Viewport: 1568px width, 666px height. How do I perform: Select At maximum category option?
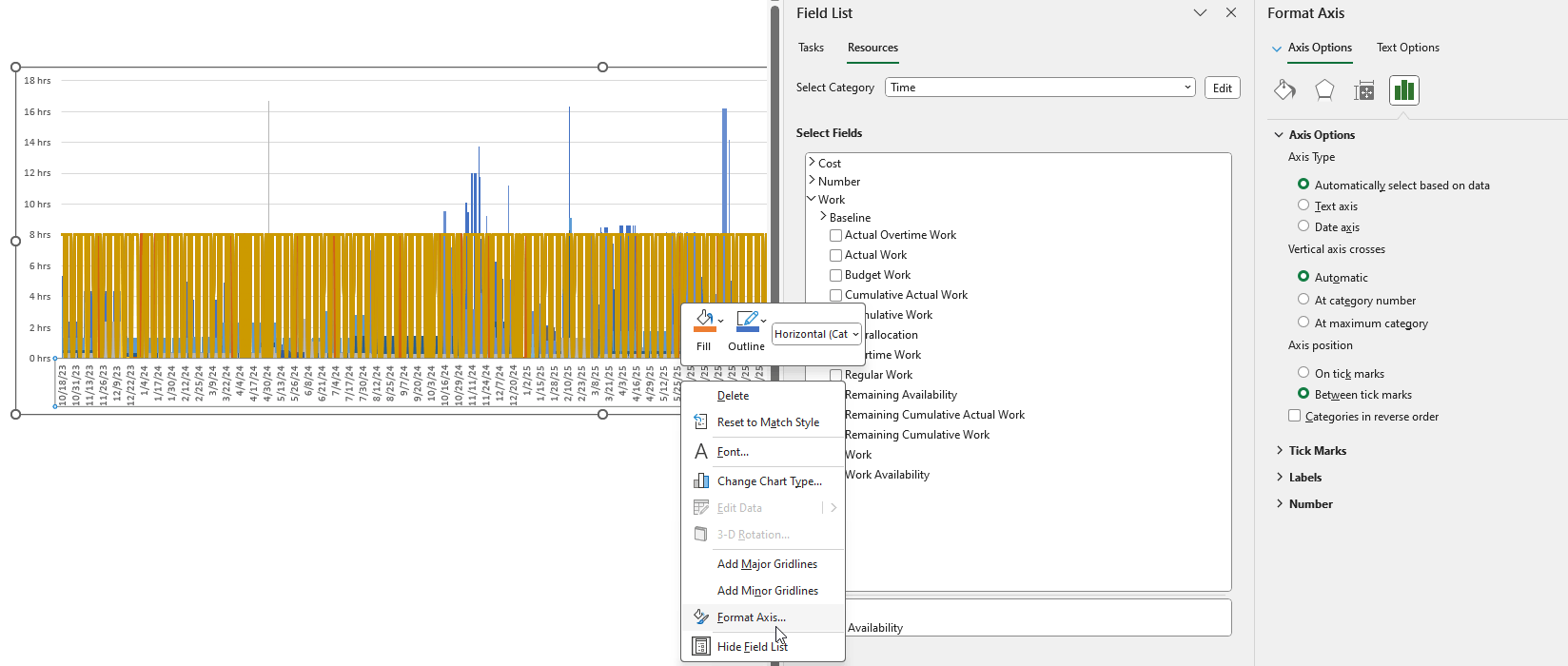(x=1303, y=323)
